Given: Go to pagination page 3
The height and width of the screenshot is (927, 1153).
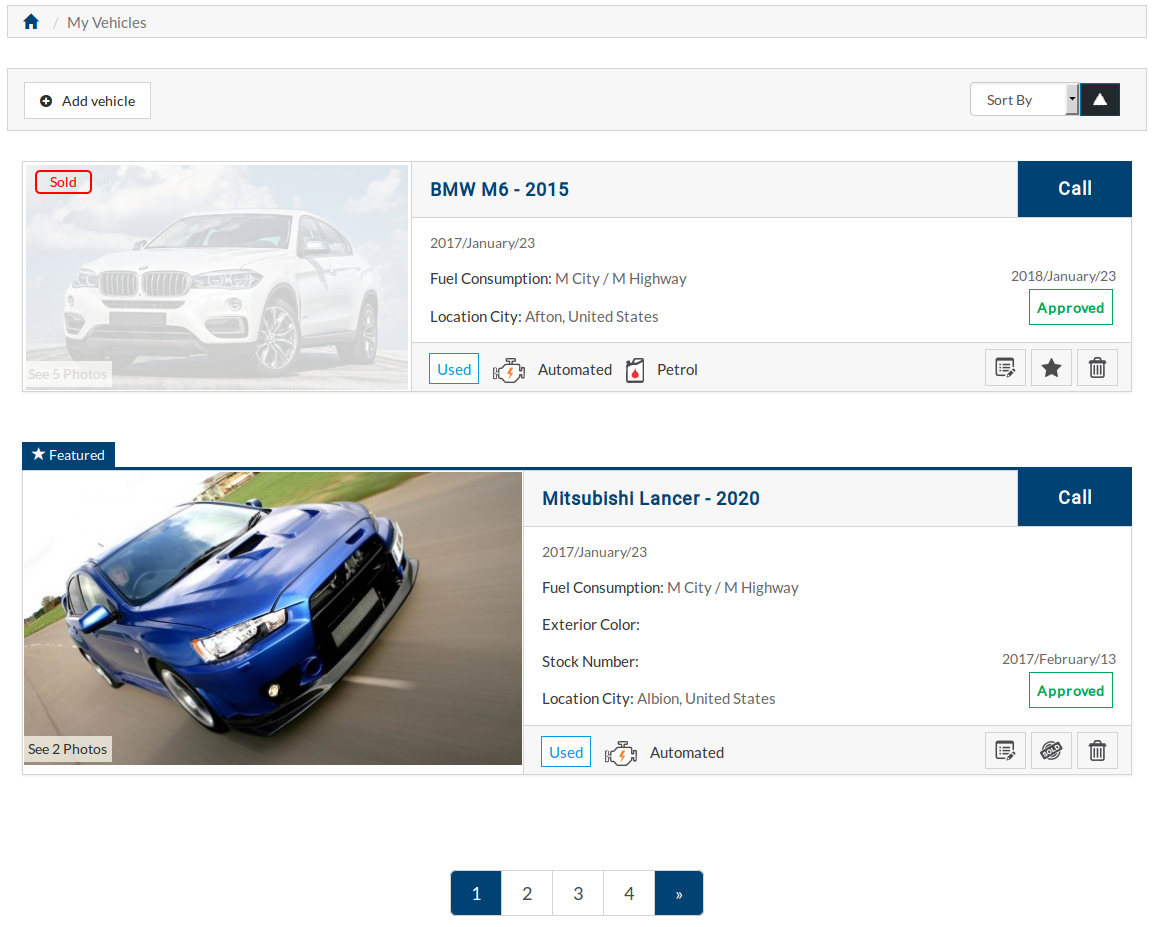Looking at the screenshot, I should pos(578,893).
